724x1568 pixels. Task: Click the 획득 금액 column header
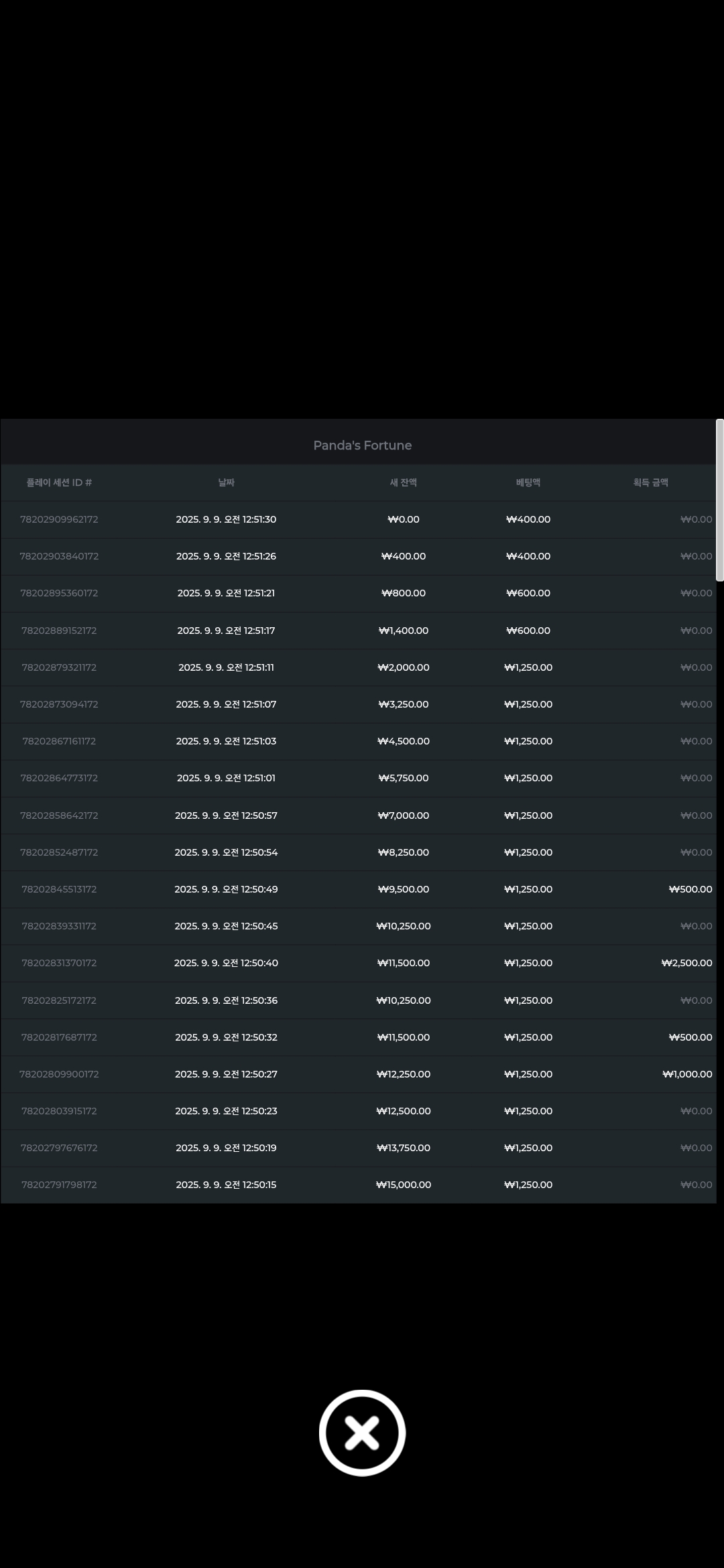click(x=651, y=482)
